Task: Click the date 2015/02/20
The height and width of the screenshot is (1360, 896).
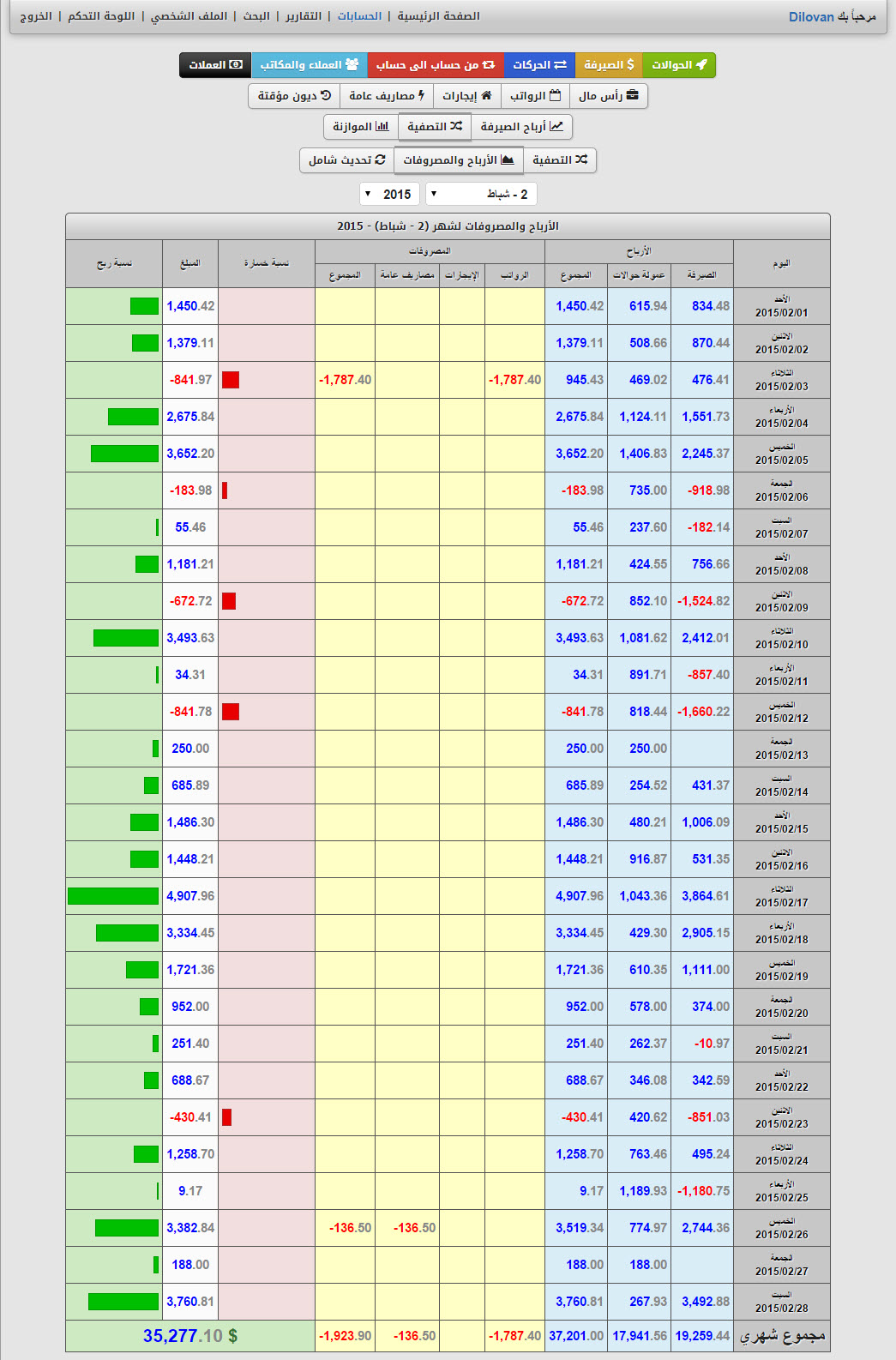Action: (781, 1014)
